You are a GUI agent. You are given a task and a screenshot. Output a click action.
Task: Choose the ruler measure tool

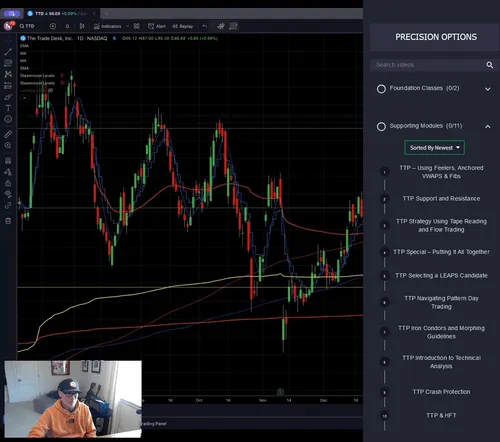pyautogui.click(x=8, y=134)
